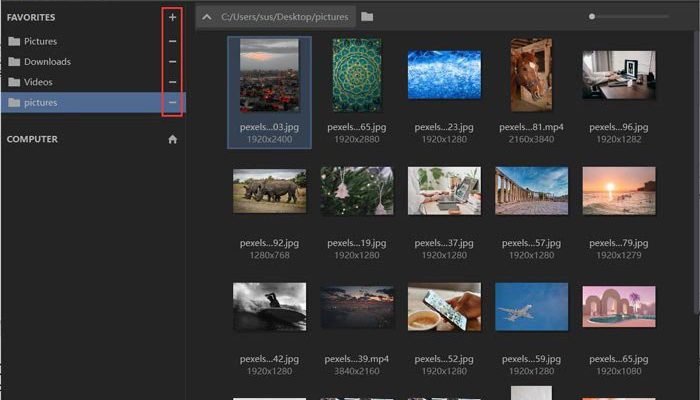Select city sunset thumbnail pexels...03.jpg

pyautogui.click(x=269, y=75)
